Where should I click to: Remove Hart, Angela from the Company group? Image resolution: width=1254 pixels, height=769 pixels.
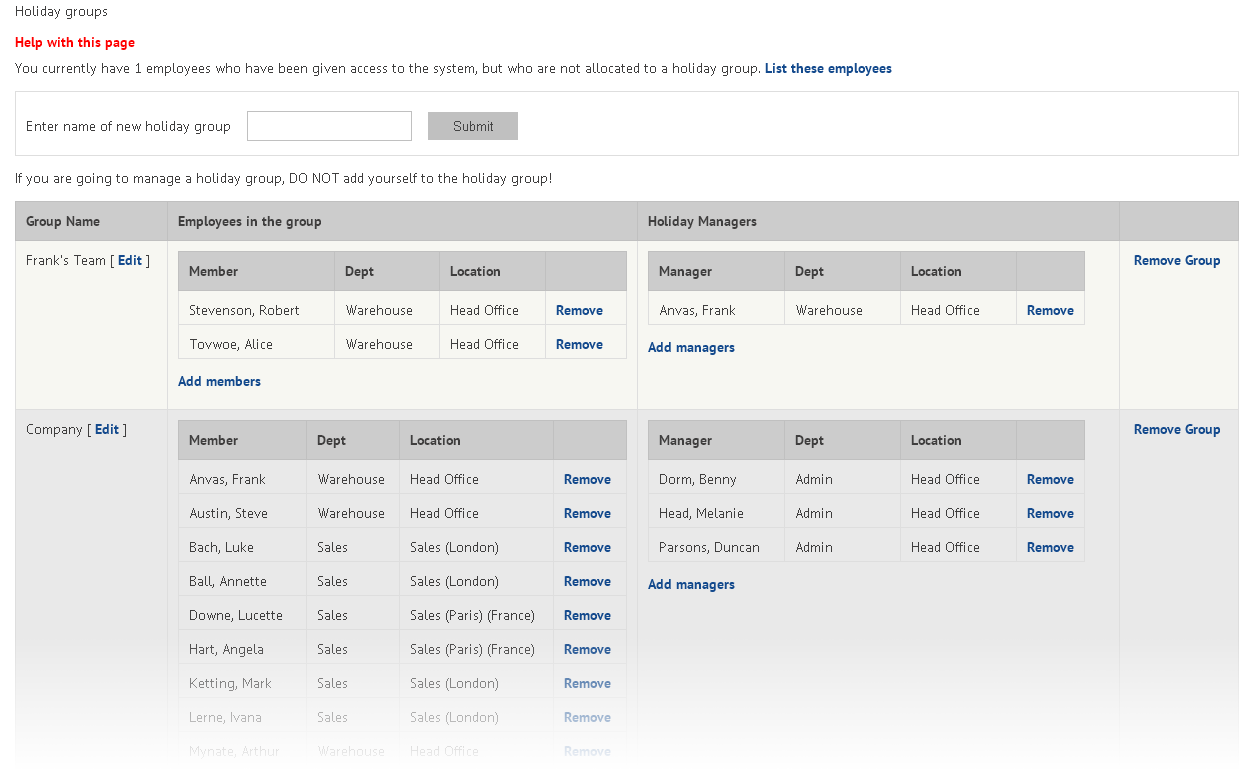pyautogui.click(x=587, y=649)
